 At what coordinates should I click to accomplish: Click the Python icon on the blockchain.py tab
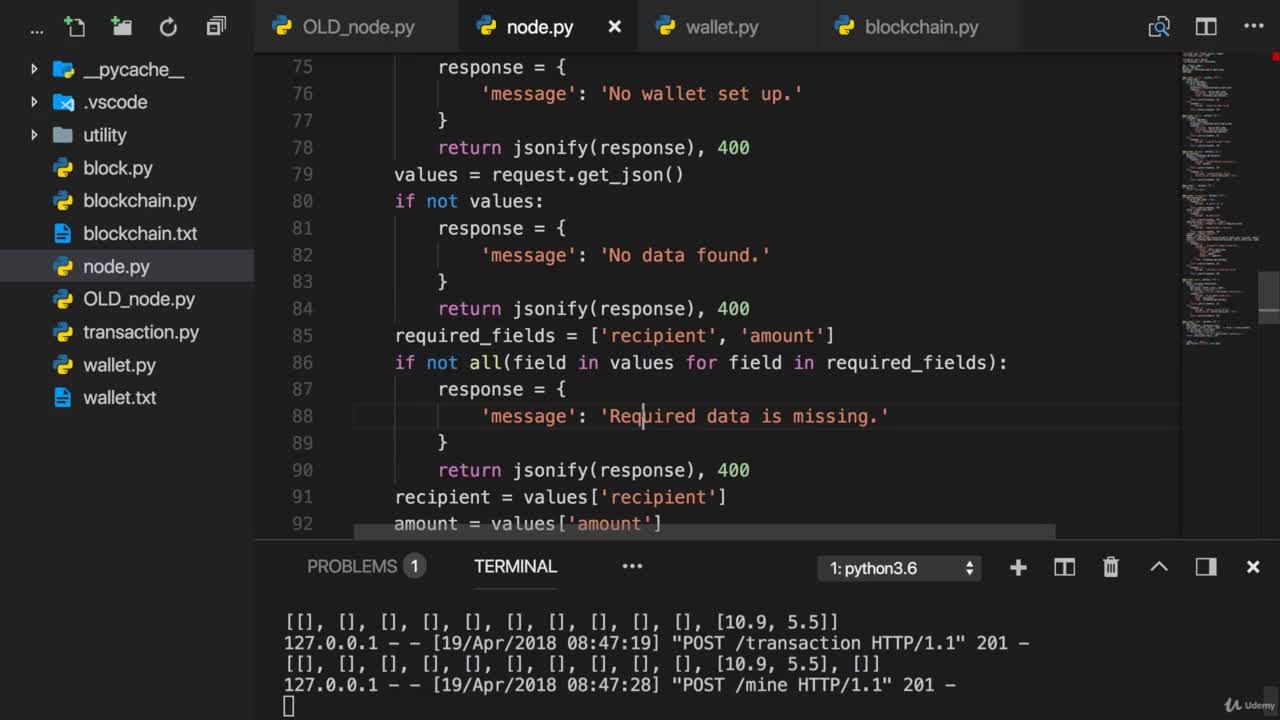tap(844, 27)
